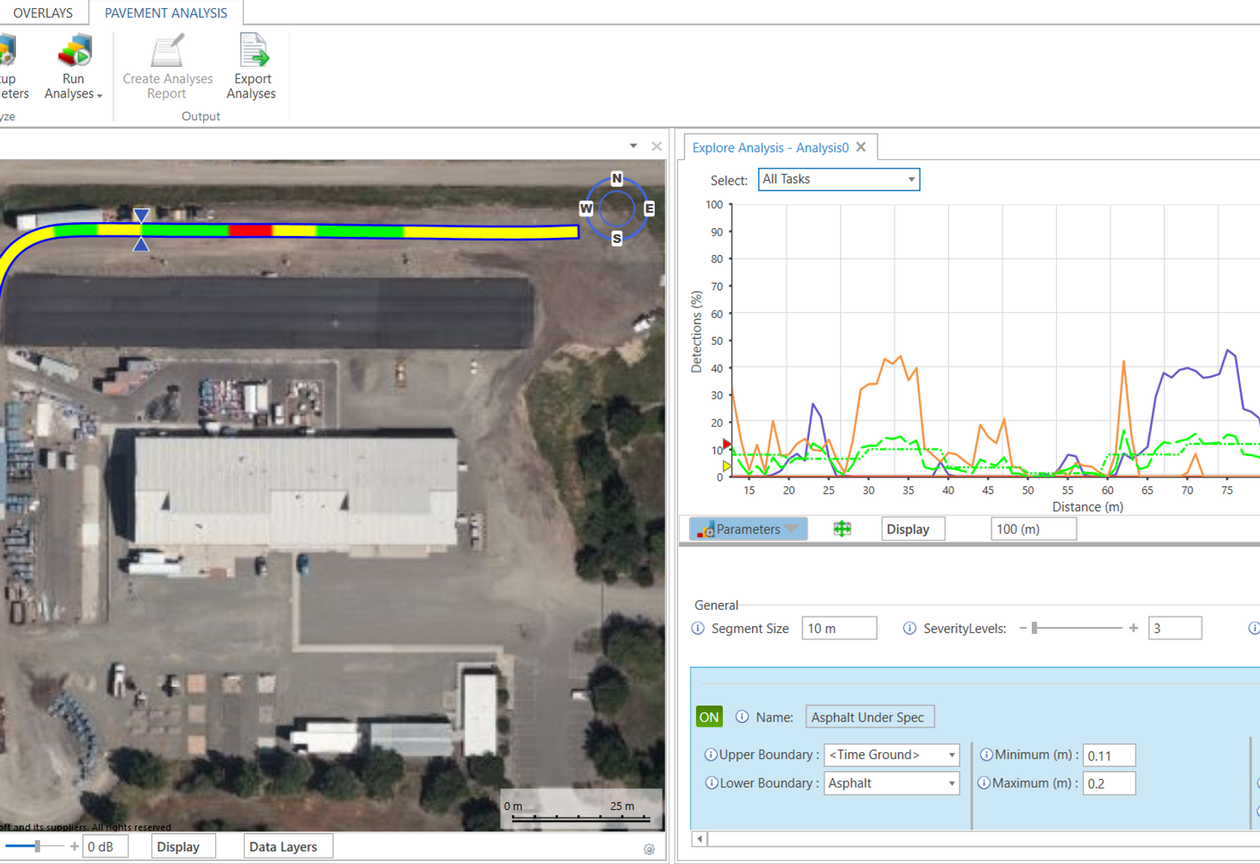Click the plus icon on the map zoom control

(x=74, y=846)
